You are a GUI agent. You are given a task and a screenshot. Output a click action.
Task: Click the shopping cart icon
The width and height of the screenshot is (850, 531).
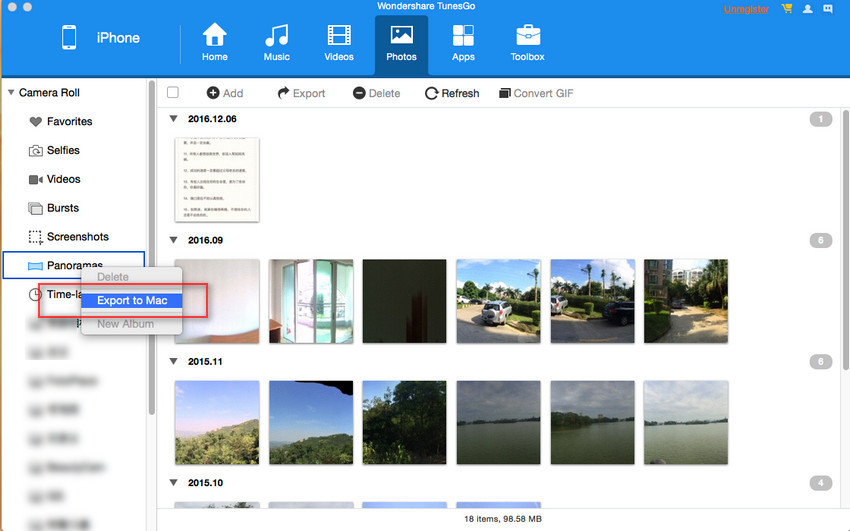tap(786, 9)
